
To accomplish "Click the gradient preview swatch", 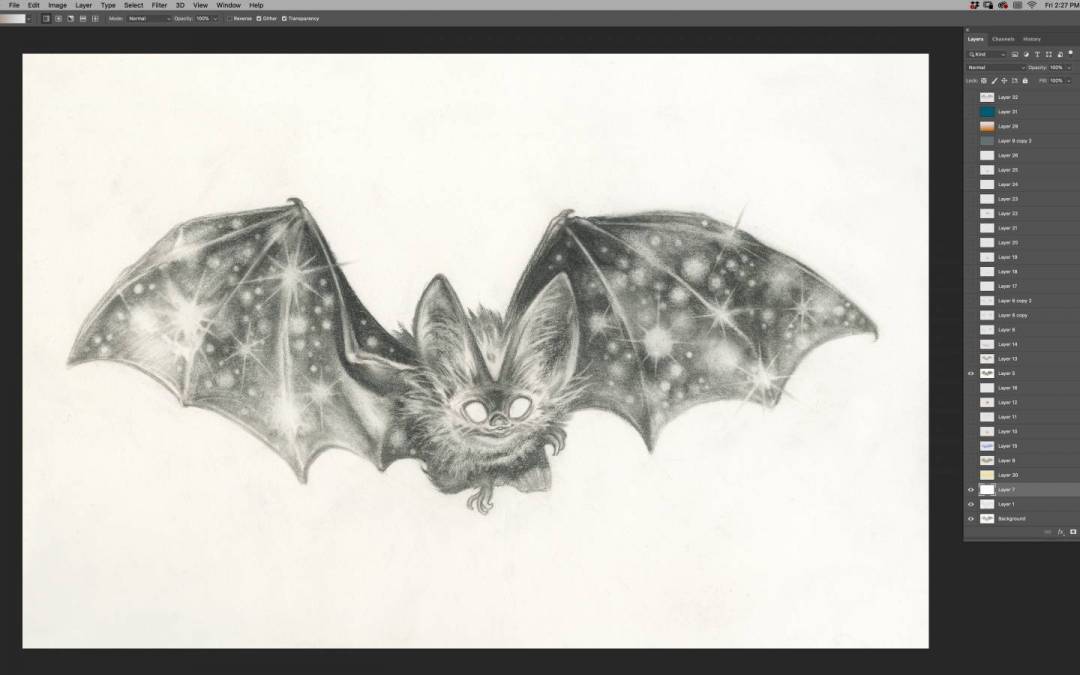I will pyautogui.click(x=14, y=18).
